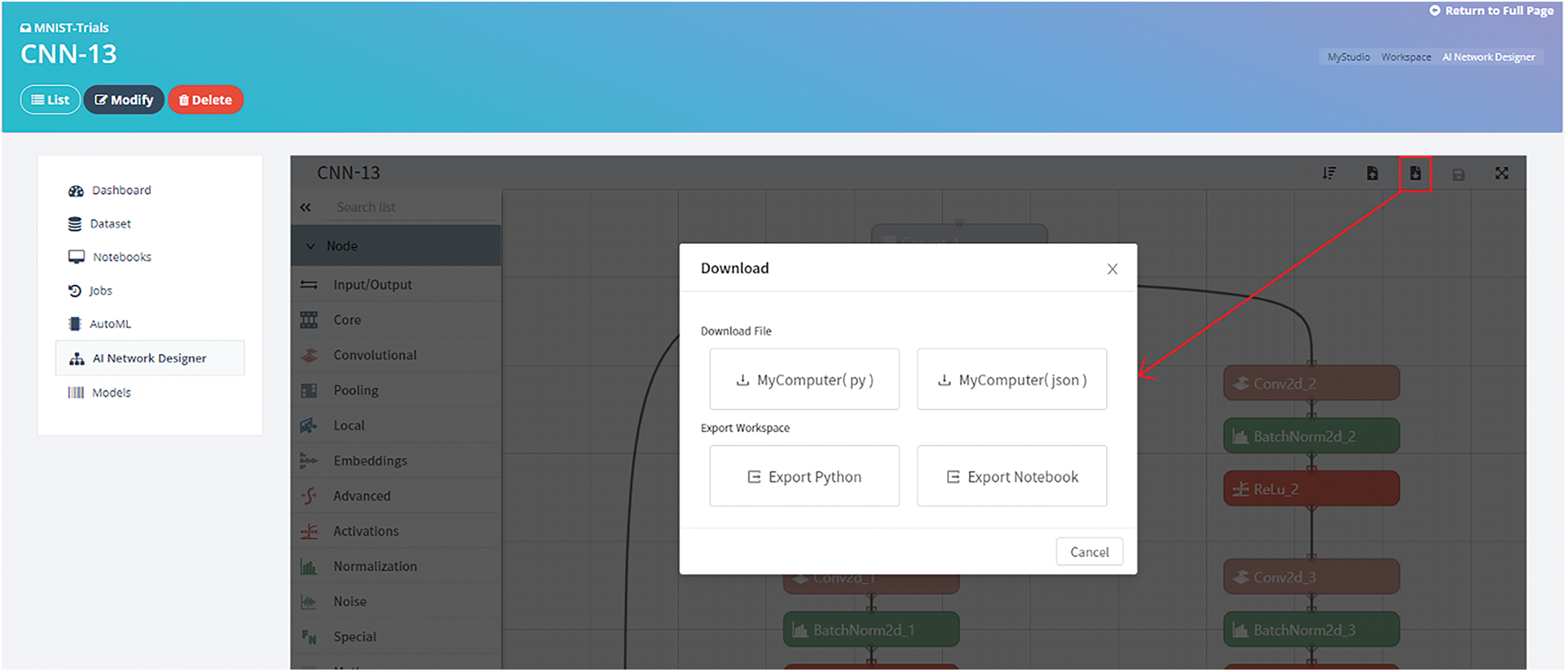Download model as MyComputer(json) file

(x=1012, y=380)
